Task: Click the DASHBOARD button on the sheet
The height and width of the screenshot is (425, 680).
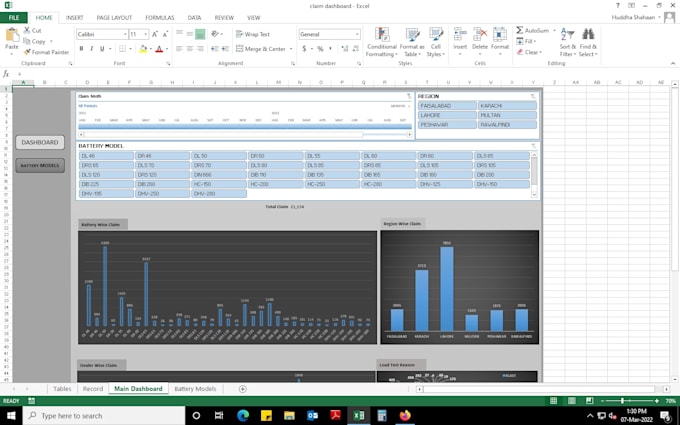Action: (x=40, y=143)
